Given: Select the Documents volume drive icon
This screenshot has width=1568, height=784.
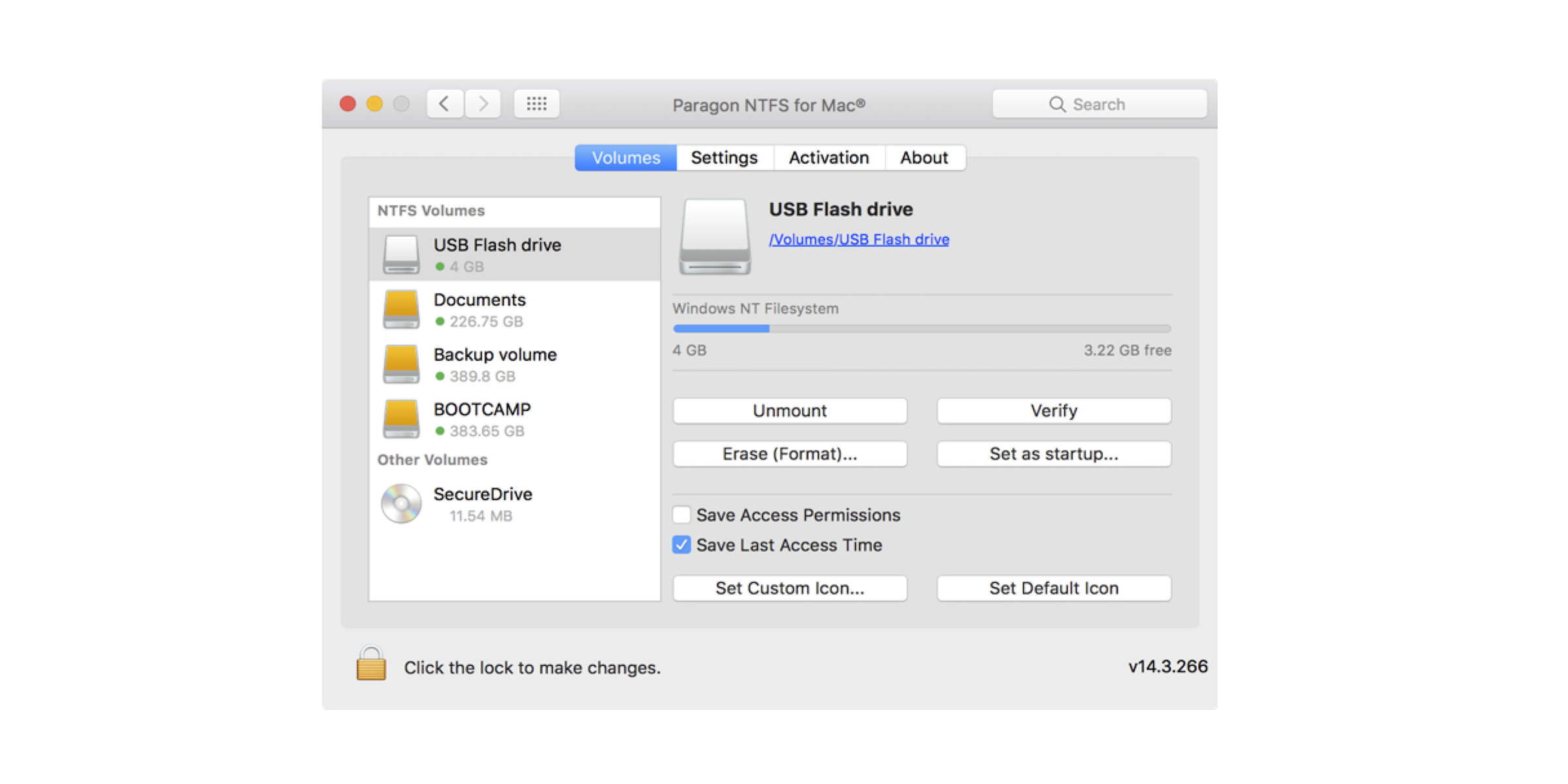Looking at the screenshot, I should click(x=401, y=309).
